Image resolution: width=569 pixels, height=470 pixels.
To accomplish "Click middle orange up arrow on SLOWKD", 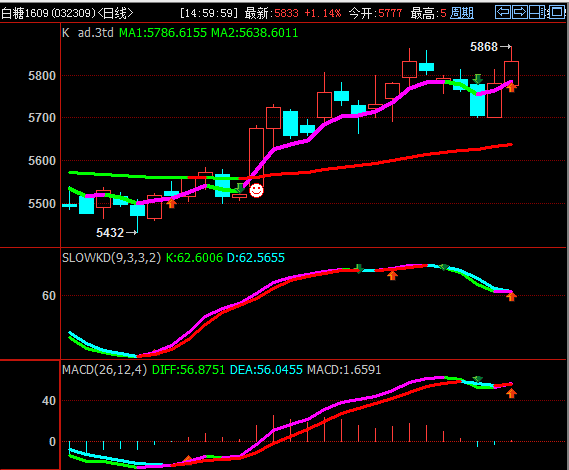I will pos(392,275).
